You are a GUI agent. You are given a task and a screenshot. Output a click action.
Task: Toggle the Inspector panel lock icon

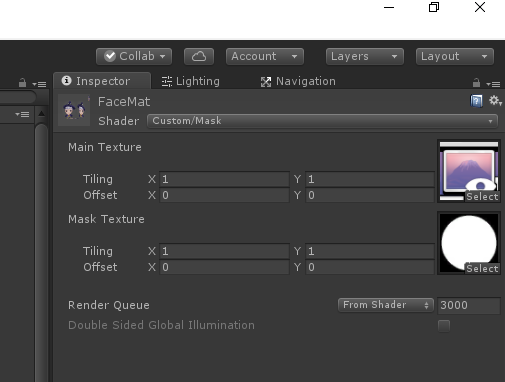(x=476, y=83)
